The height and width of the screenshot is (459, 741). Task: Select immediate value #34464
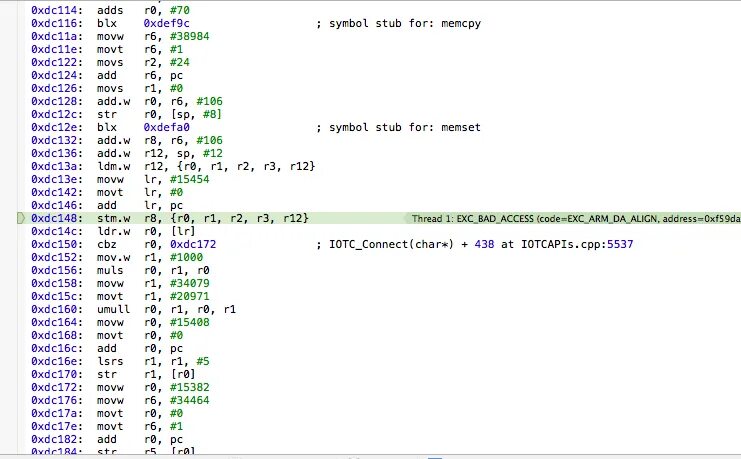tap(190, 400)
